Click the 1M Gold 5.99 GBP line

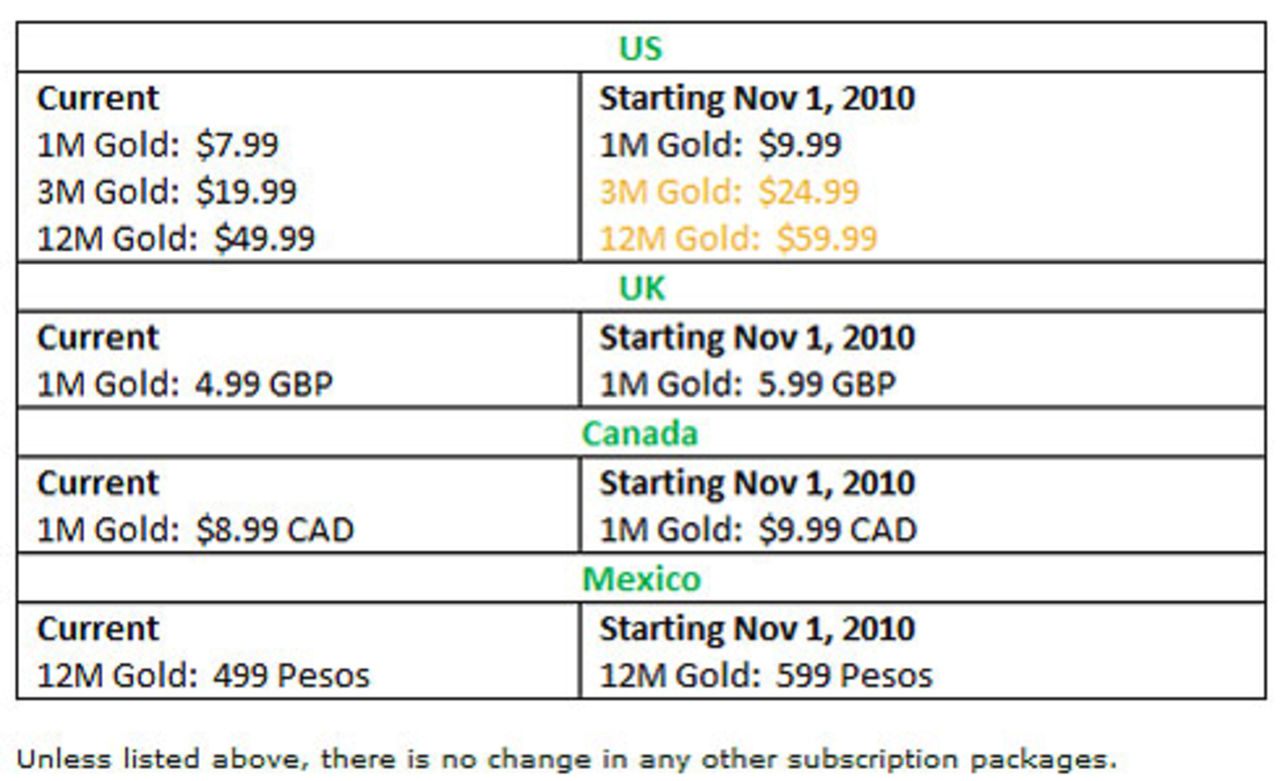pyautogui.click(x=747, y=384)
